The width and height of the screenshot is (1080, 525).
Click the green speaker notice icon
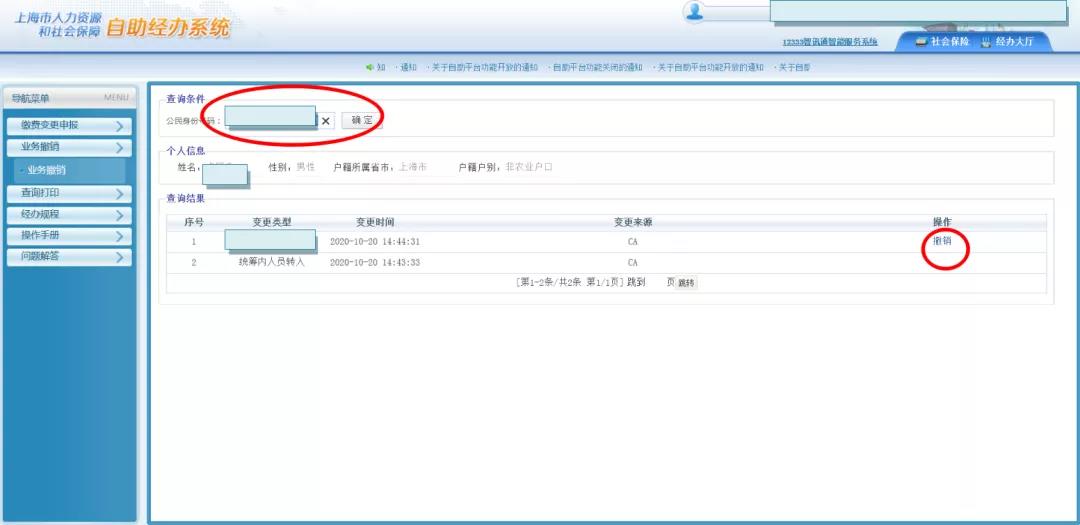click(x=369, y=67)
